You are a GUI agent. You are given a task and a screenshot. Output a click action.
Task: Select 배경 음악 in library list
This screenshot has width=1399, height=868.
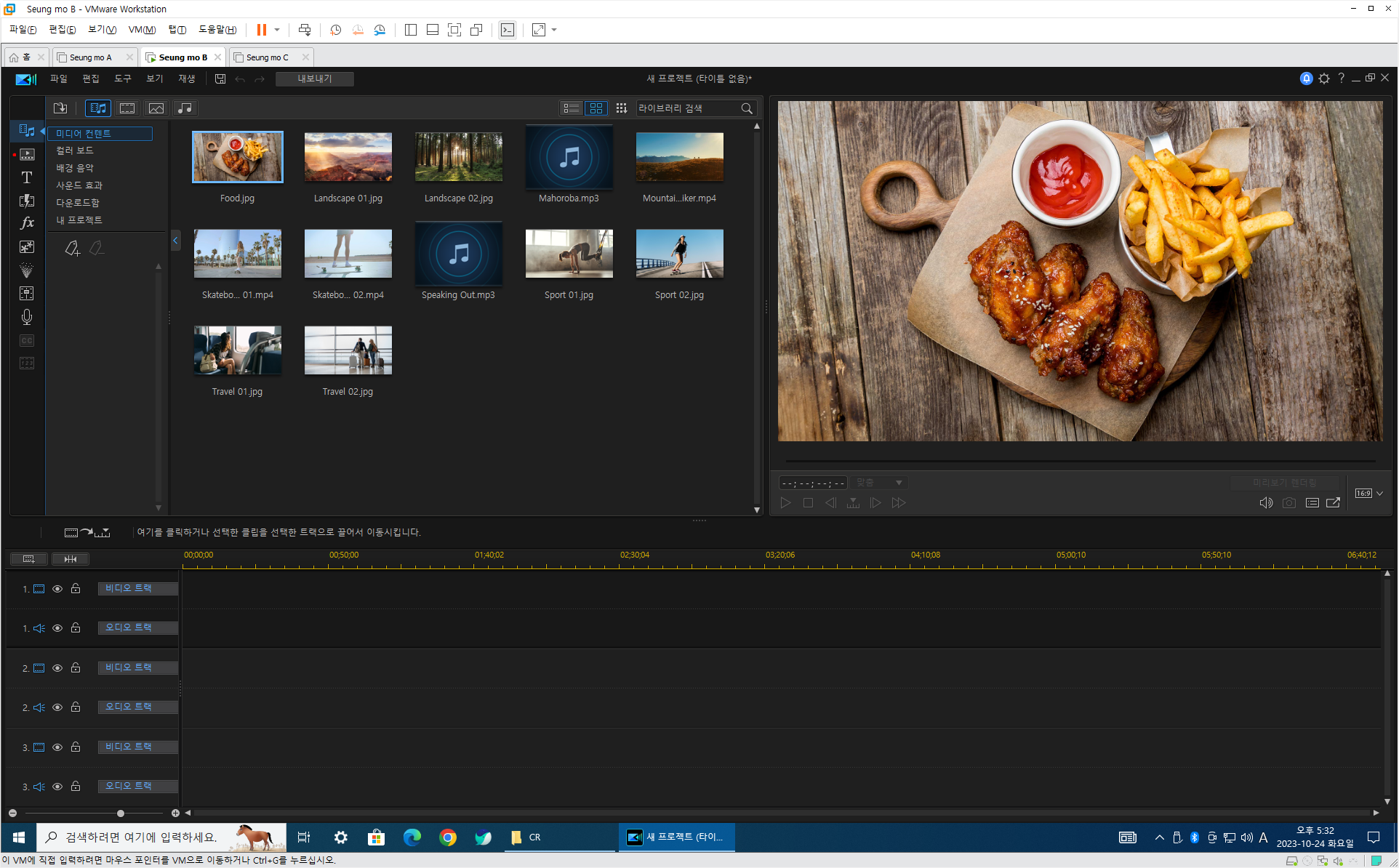click(x=75, y=168)
